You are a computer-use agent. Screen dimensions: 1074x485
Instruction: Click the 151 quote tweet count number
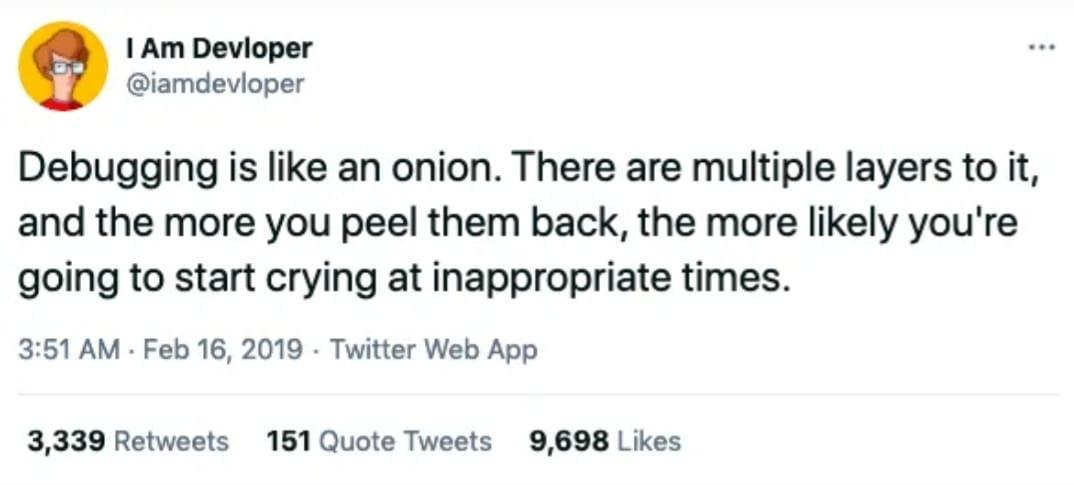coord(287,441)
